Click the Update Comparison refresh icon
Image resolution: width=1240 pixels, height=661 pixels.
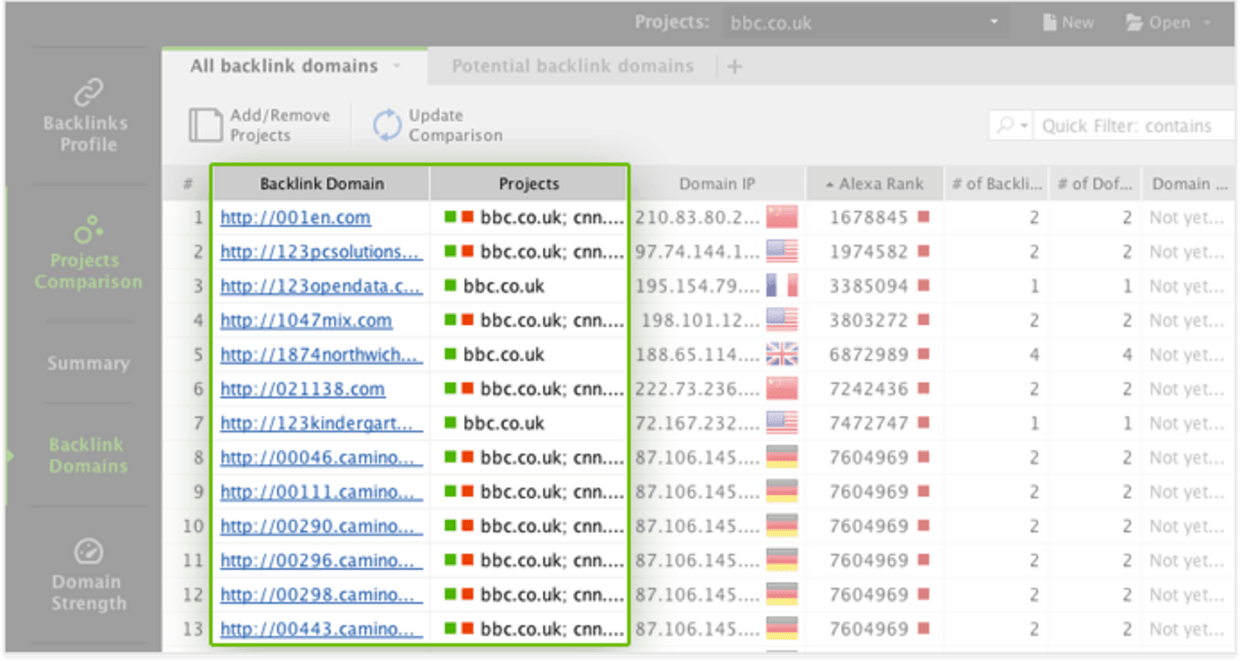[386, 125]
